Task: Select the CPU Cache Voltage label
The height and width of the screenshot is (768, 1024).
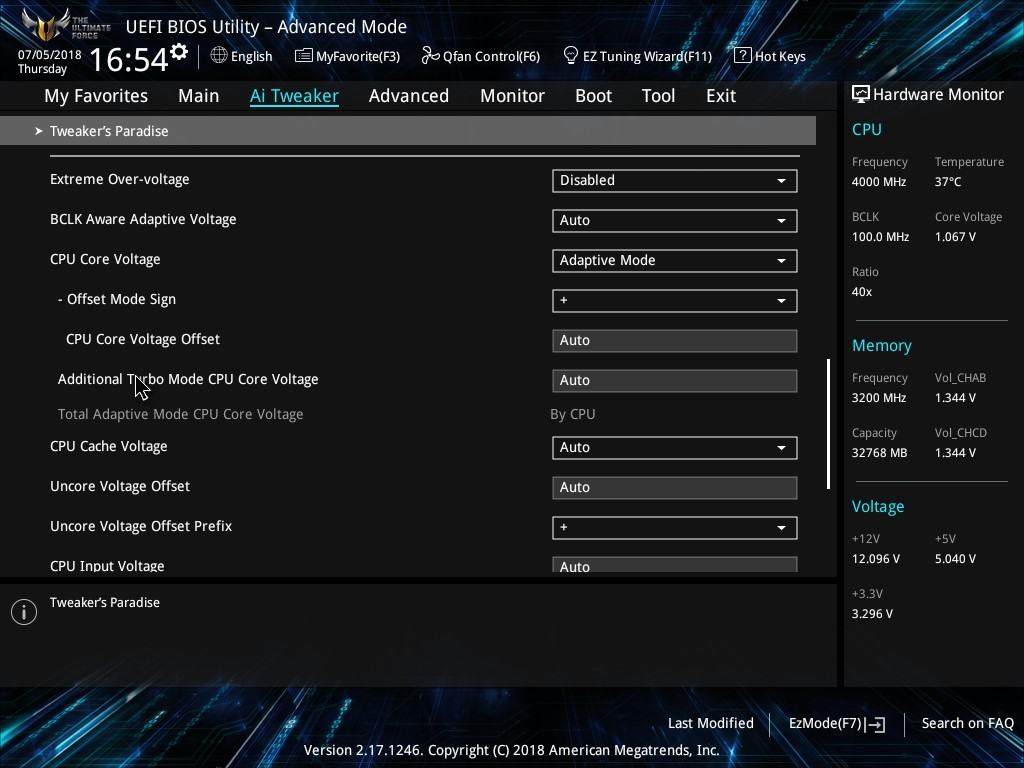Action: click(108, 446)
